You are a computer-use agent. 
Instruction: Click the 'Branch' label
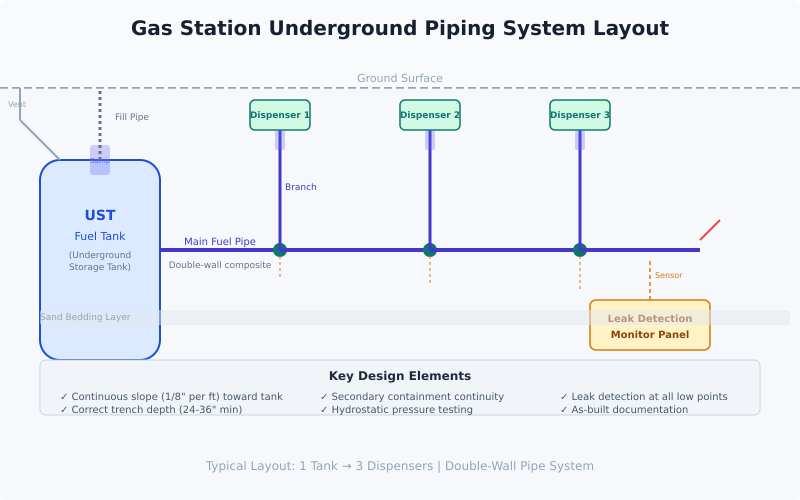(x=301, y=187)
